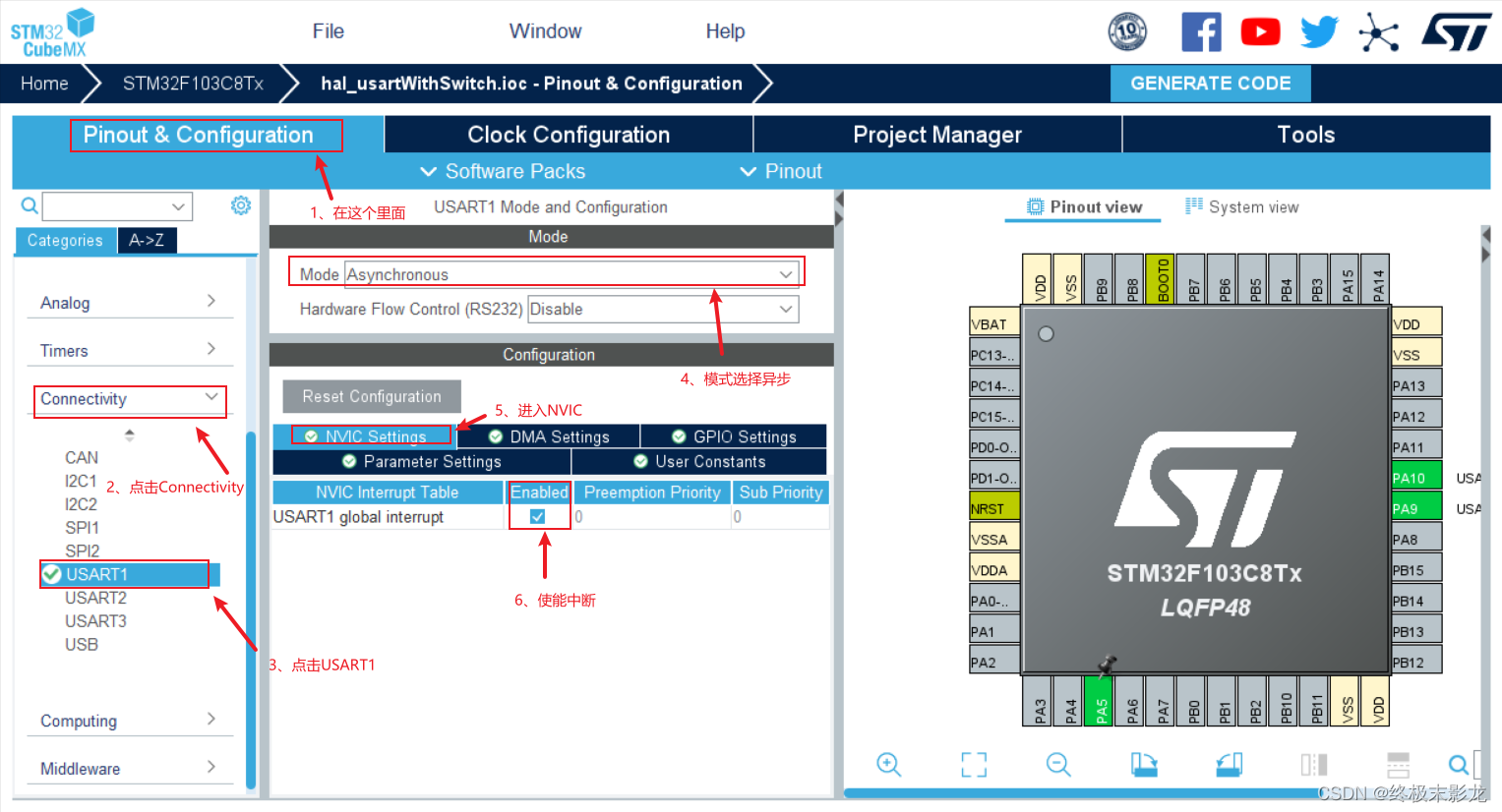
Task: Rotate the chip view clockwise
Action: (1144, 765)
